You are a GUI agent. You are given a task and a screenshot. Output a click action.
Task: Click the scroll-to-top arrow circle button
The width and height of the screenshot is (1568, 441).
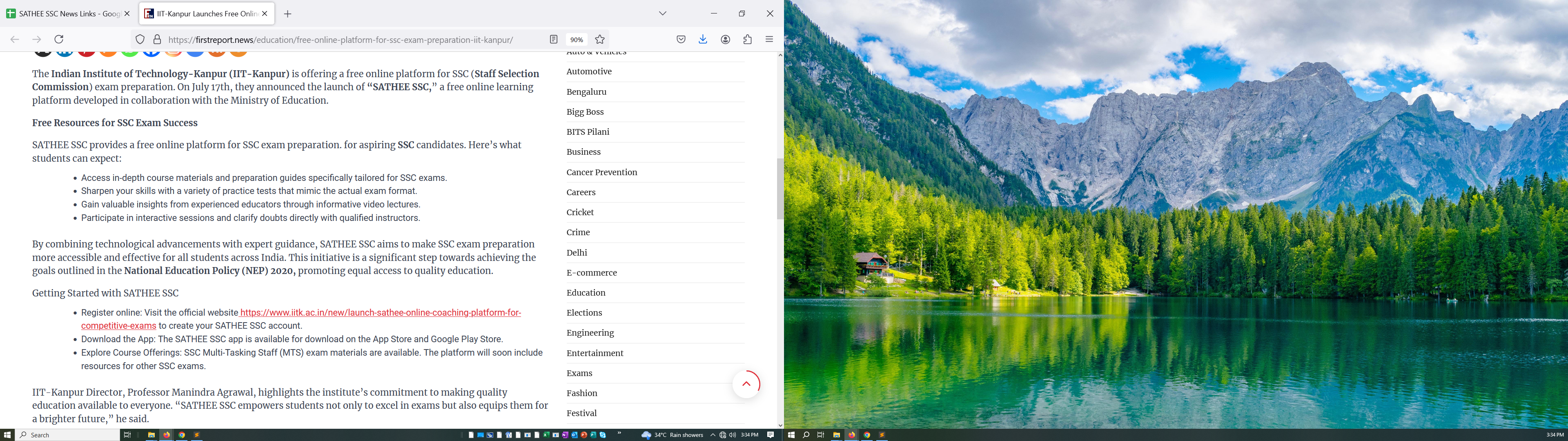click(746, 384)
